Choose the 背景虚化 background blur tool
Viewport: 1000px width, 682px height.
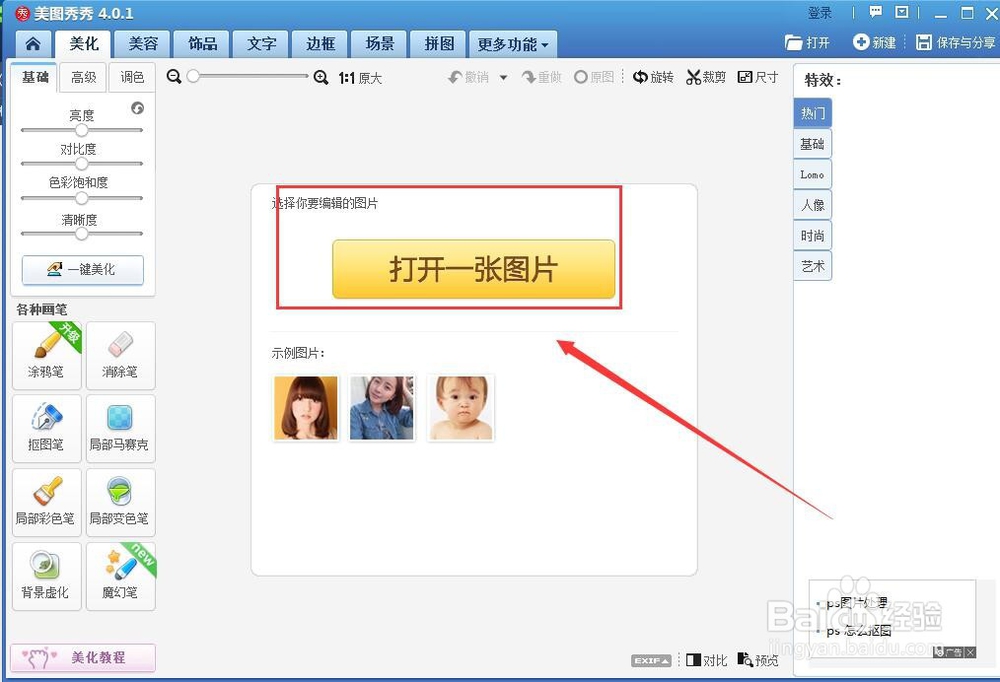[46, 575]
